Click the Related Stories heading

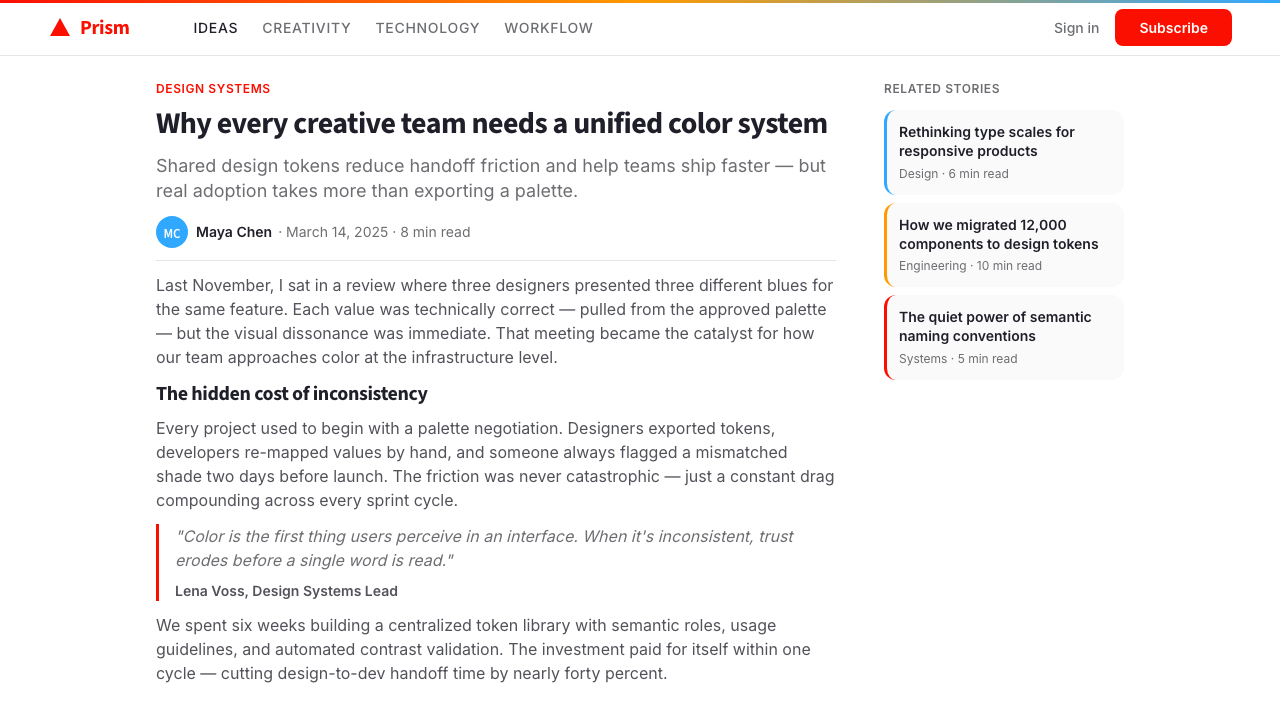coord(942,89)
